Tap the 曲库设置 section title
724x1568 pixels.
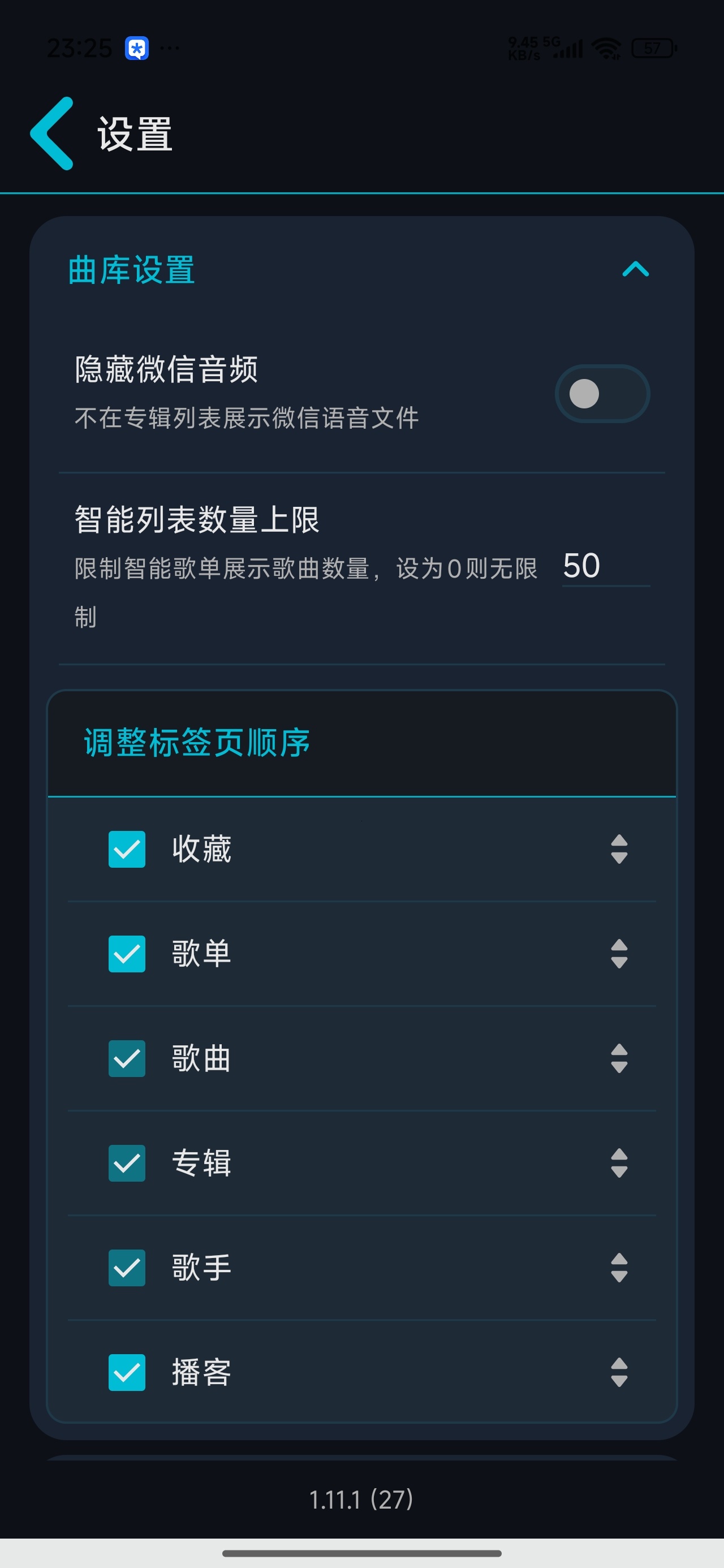click(x=131, y=270)
